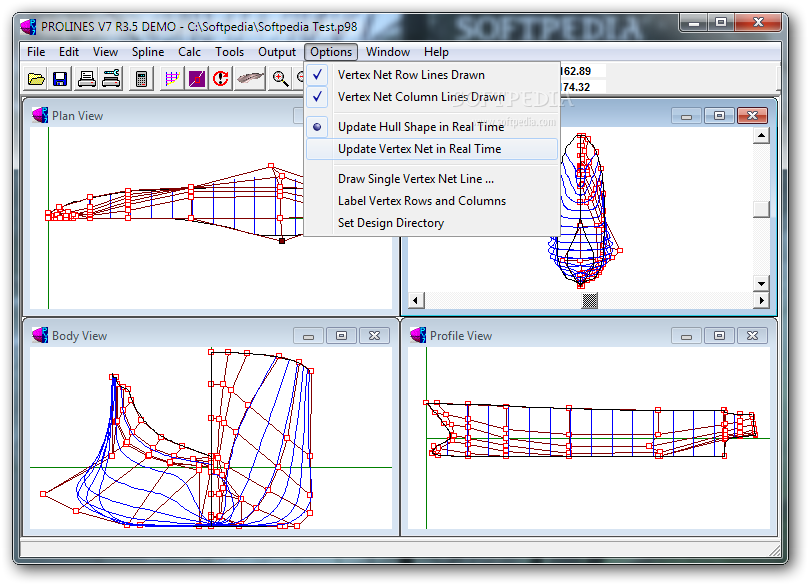Close the main PROLINES window
Viewport: 809px width, 585px height.
click(758, 23)
